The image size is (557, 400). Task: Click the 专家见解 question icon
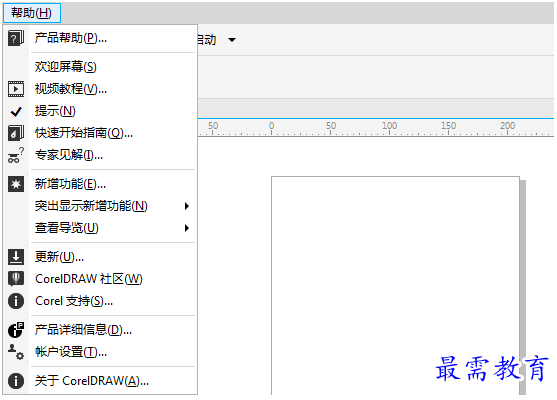[x=16, y=155]
